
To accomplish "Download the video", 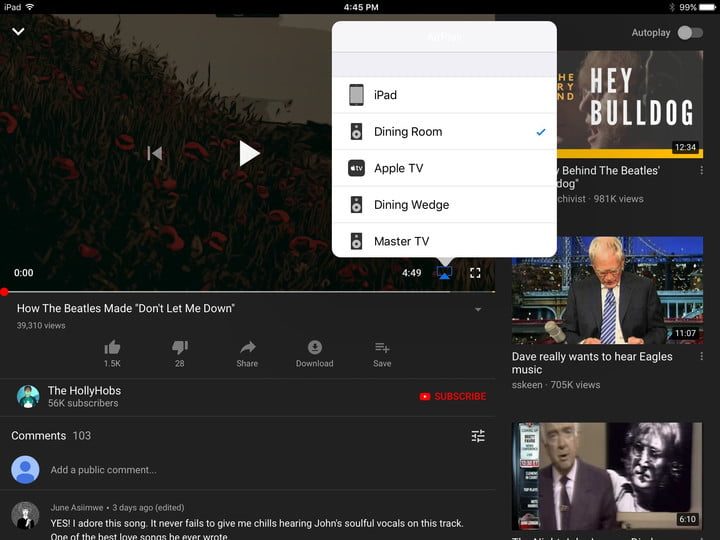I will (x=315, y=354).
